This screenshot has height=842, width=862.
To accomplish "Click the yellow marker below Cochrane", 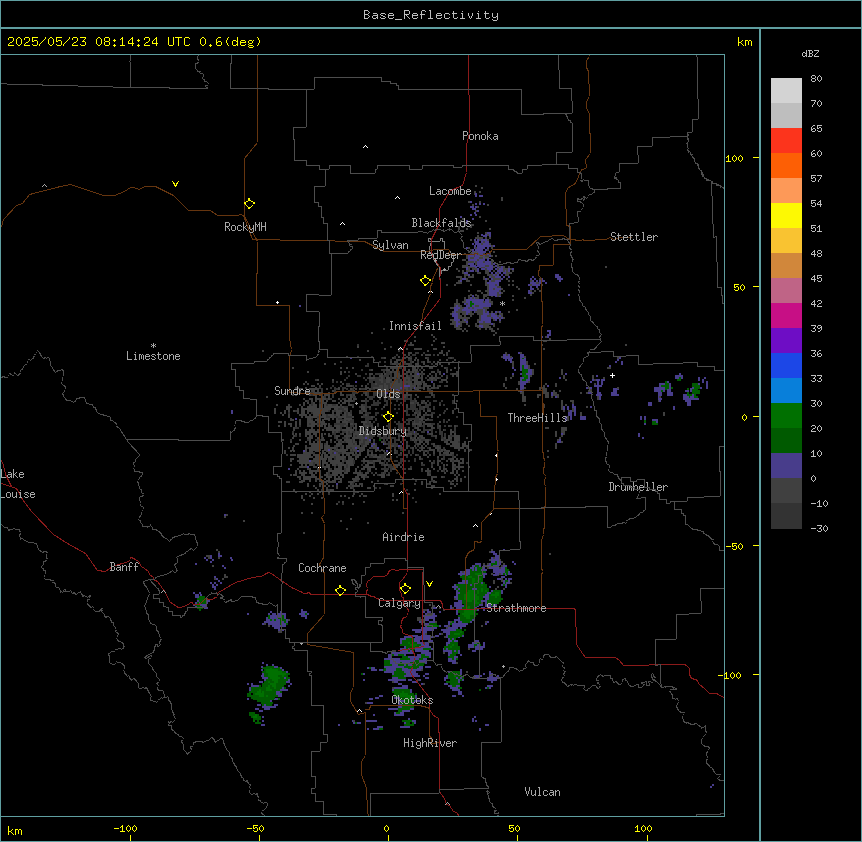I will point(340,590).
